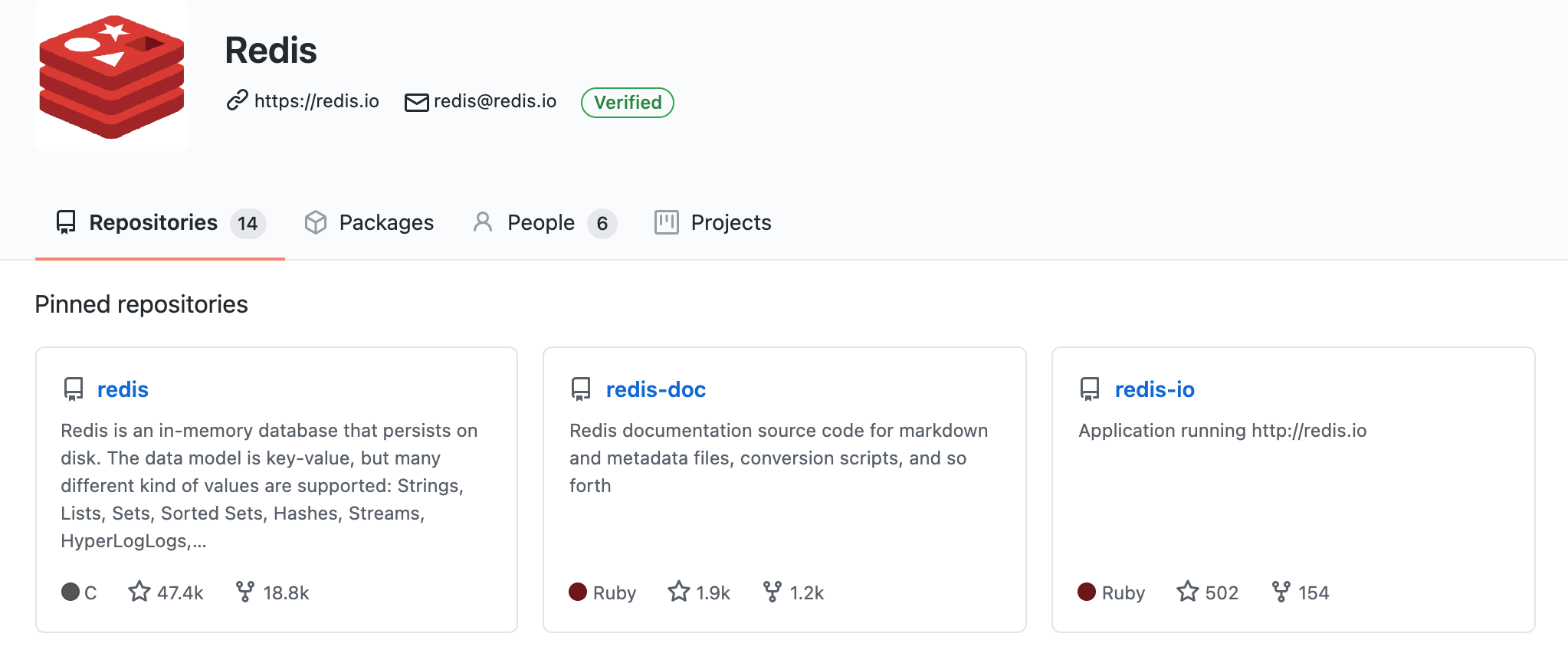Open the redis pinned repository

(x=123, y=389)
